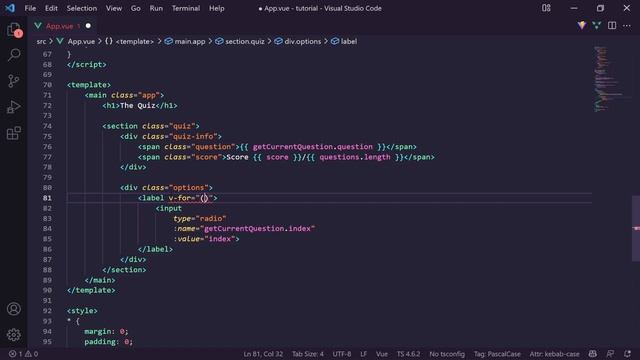The height and width of the screenshot is (360, 640).
Task: Change the Vue language mode
Action: [x=382, y=354]
